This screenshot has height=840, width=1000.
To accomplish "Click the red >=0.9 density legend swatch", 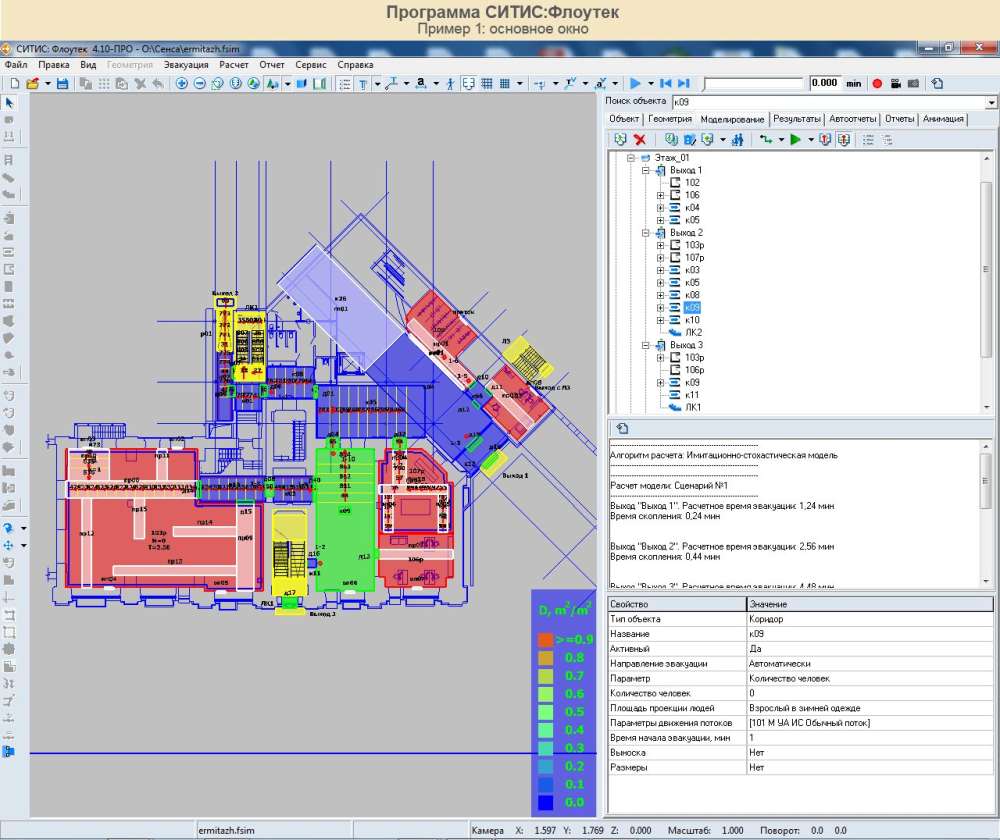I will point(546,639).
